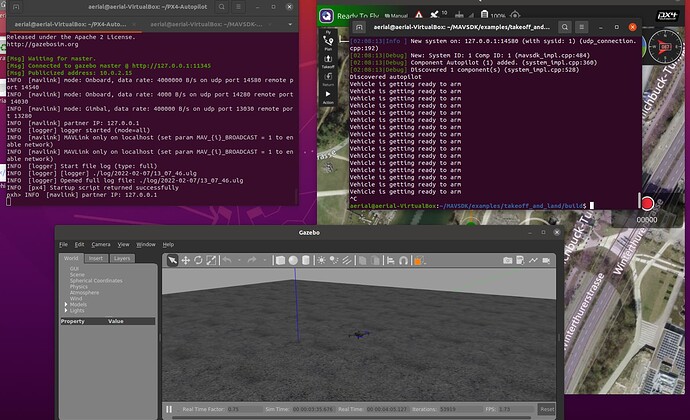Click the Ready To Fly status text
The image size is (690, 420).
pos(358,16)
